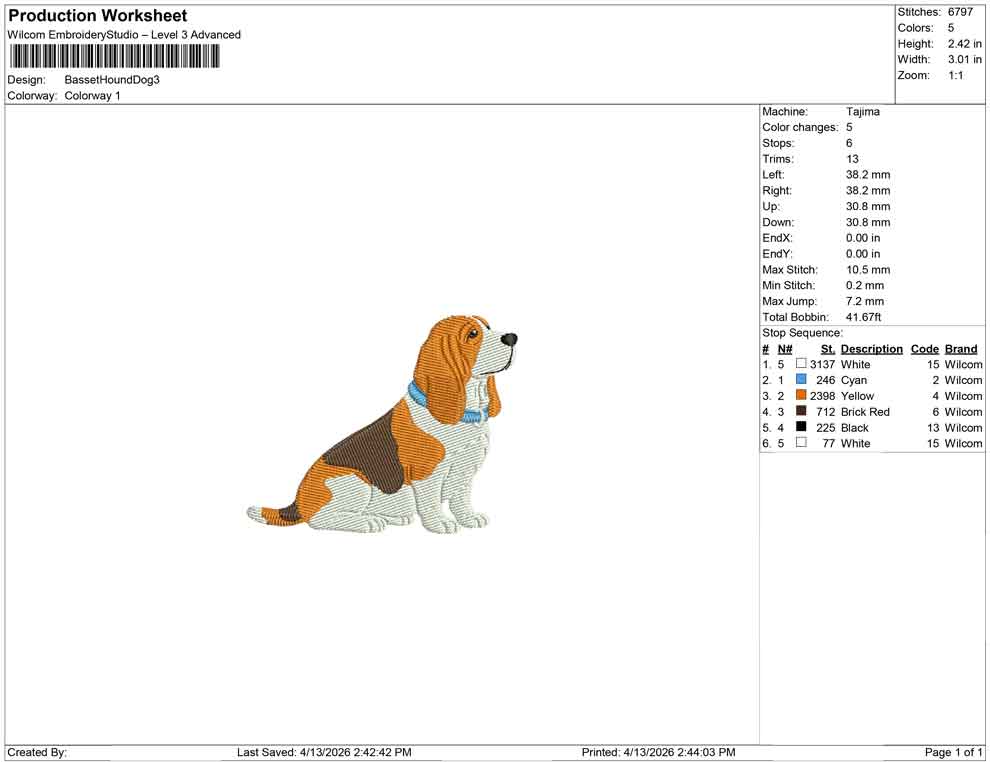This screenshot has height=762, width=990.
Task: Click the Created By field in footer
Action: click(x=37, y=752)
